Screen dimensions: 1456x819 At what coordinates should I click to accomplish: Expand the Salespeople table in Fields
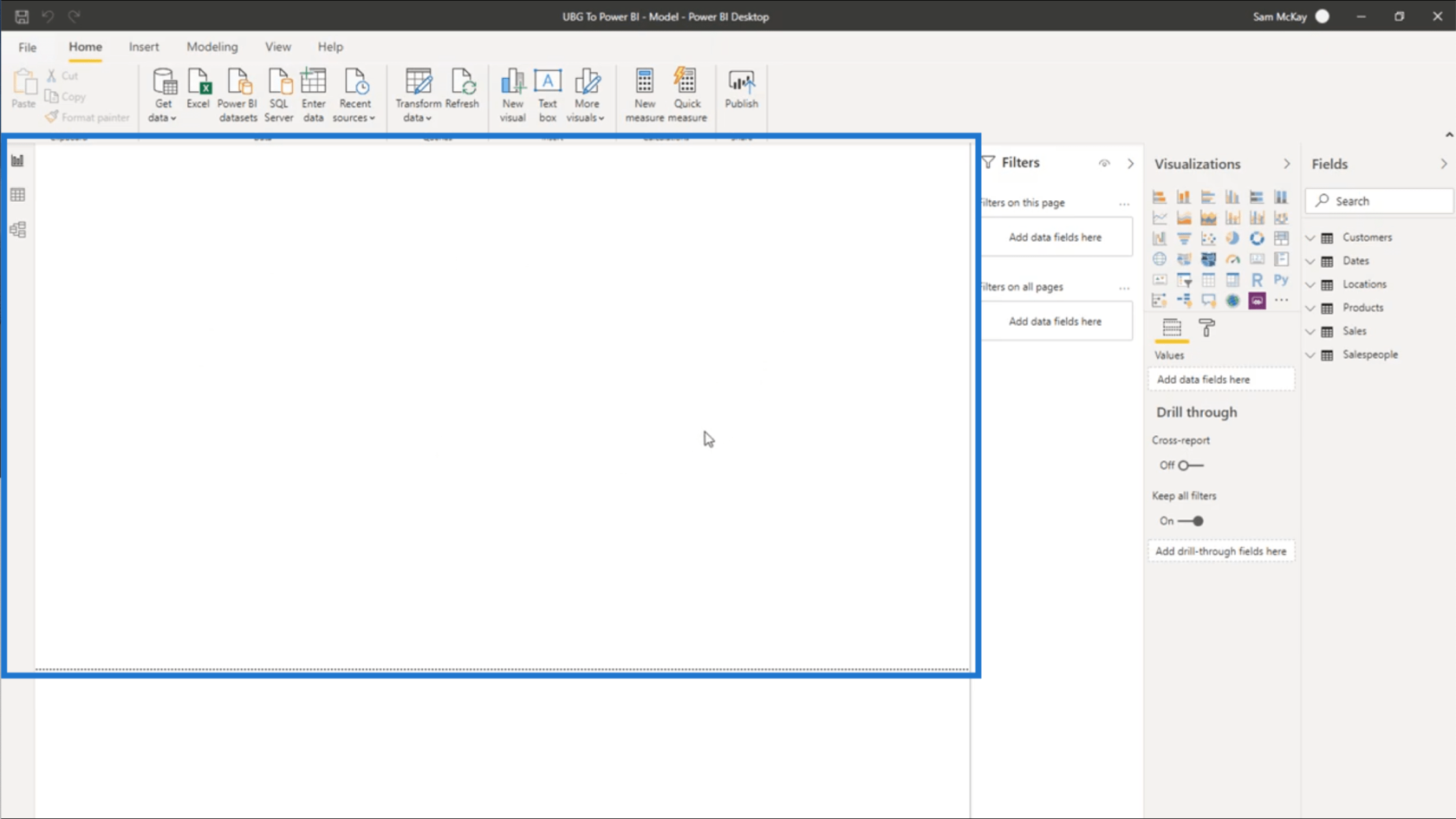(1310, 354)
